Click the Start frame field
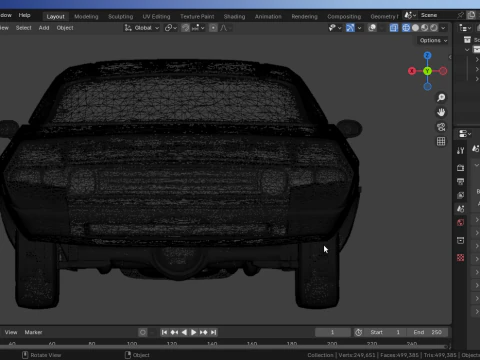Screen dimensions: 480x360 (x=385, y=332)
